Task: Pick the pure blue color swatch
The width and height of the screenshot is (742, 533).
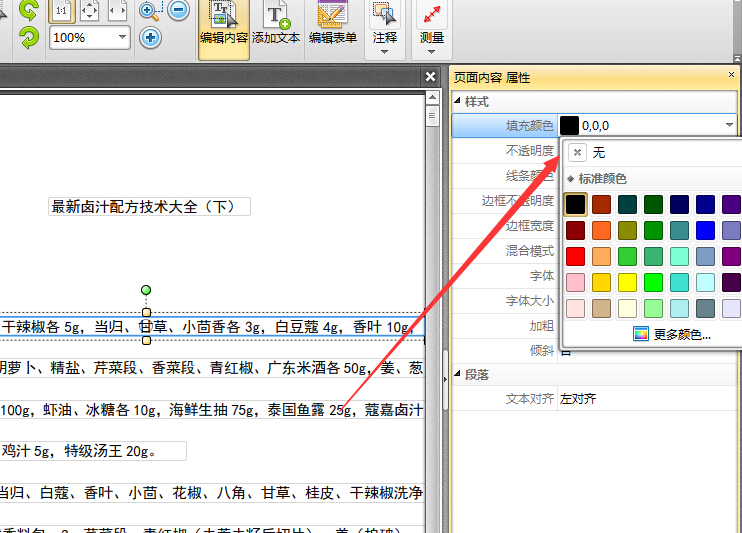Action: [x=705, y=231]
